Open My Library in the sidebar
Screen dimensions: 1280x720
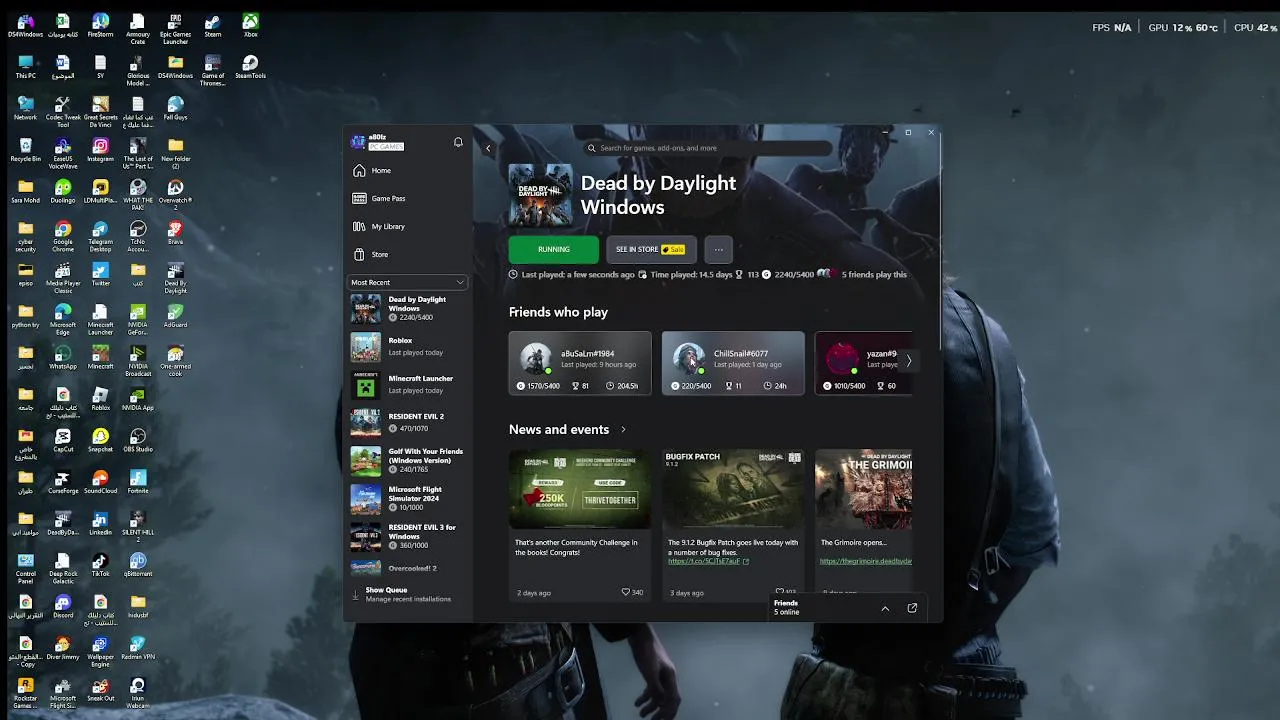pyautogui.click(x=408, y=226)
